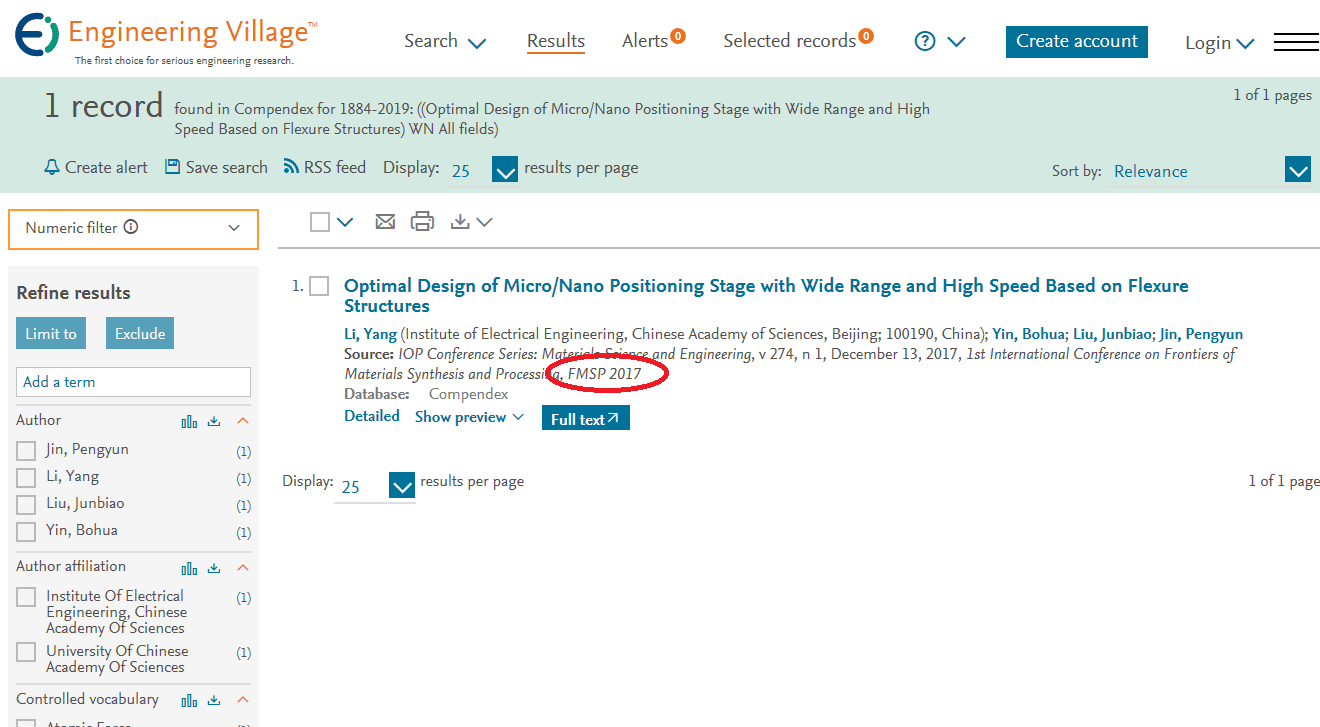This screenshot has width=1320, height=727.
Task: Collapse the Author affiliation facet section
Action: tap(242, 568)
